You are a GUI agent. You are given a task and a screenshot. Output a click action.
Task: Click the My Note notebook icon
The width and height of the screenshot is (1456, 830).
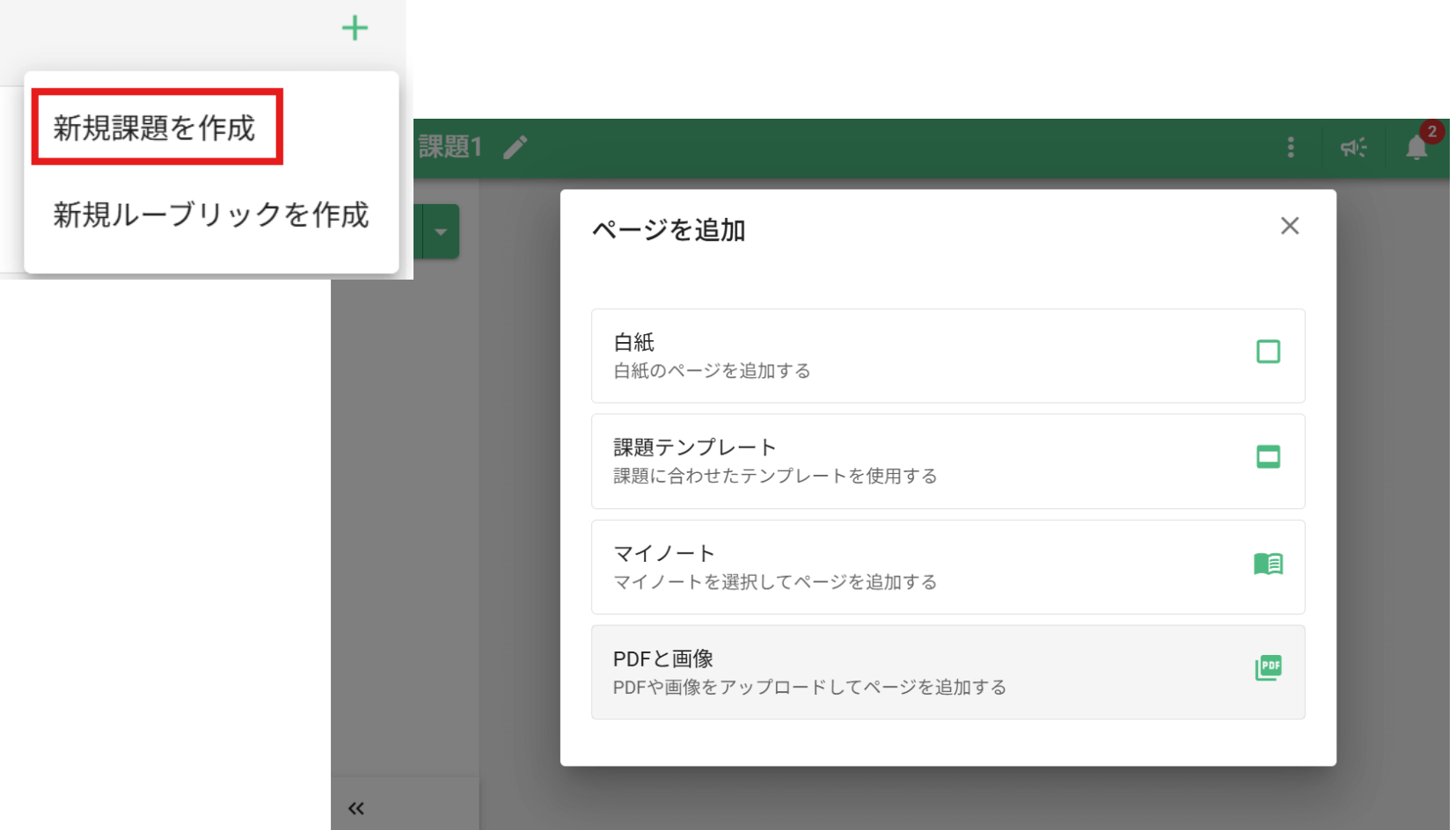[x=1268, y=564]
